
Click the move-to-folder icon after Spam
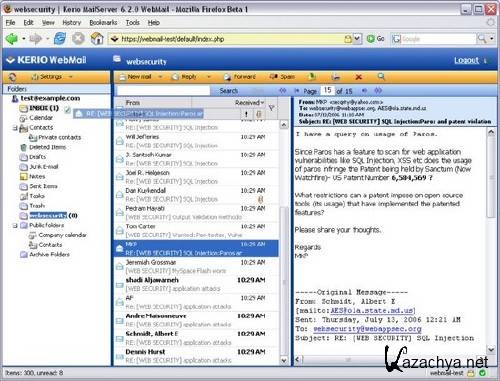[312, 77]
